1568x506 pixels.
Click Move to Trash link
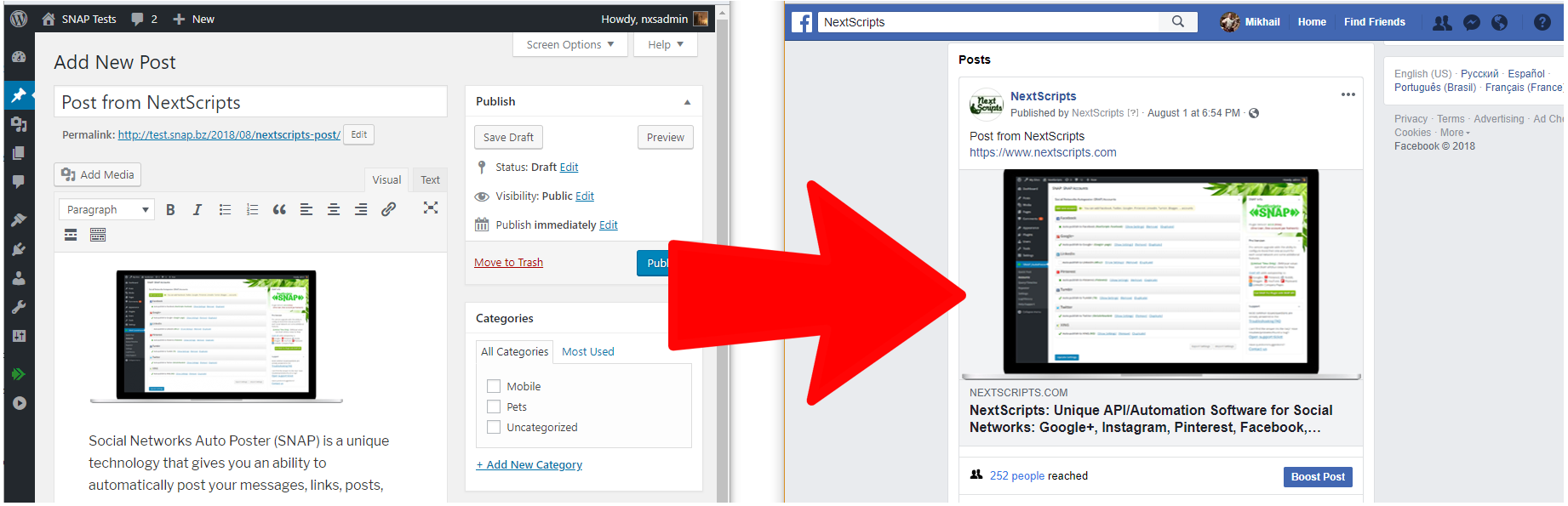click(508, 262)
